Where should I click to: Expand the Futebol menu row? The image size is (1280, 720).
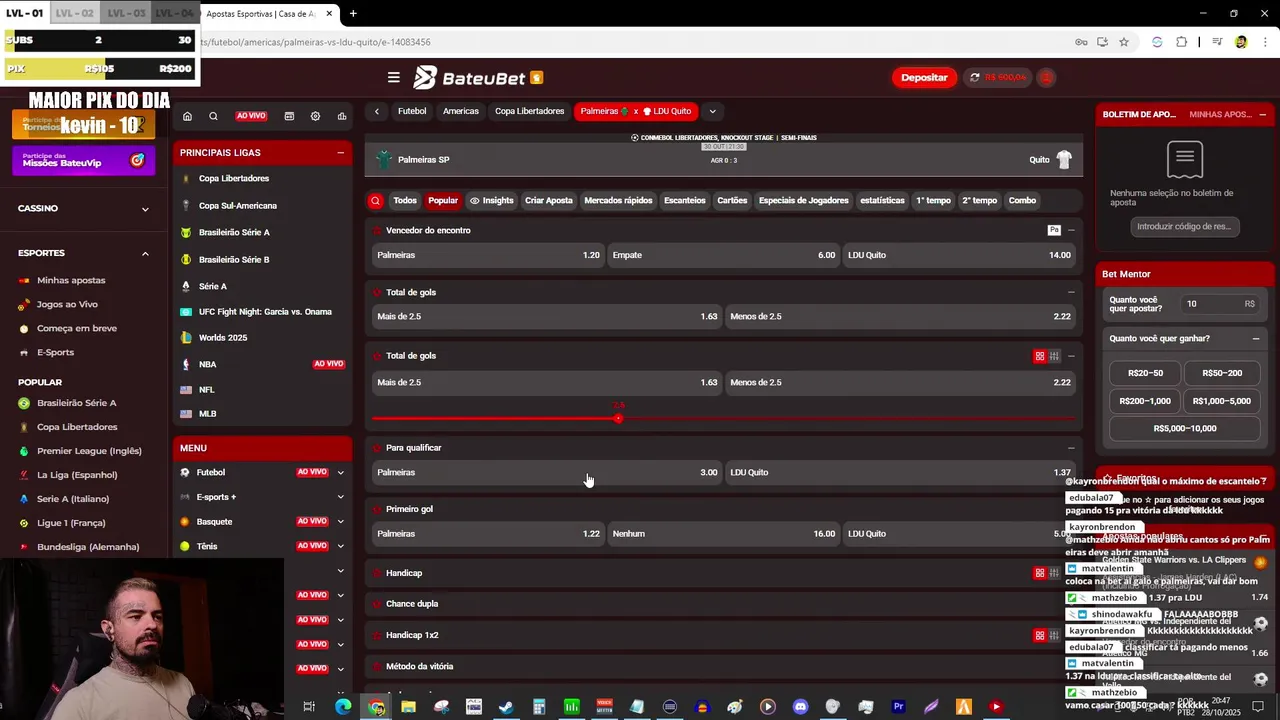(x=340, y=472)
